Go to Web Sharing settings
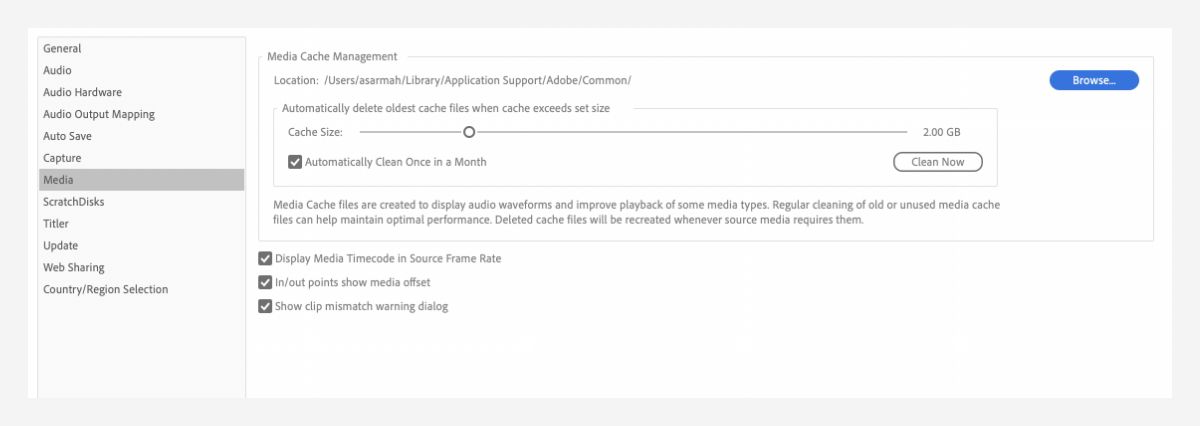 [x=73, y=268]
